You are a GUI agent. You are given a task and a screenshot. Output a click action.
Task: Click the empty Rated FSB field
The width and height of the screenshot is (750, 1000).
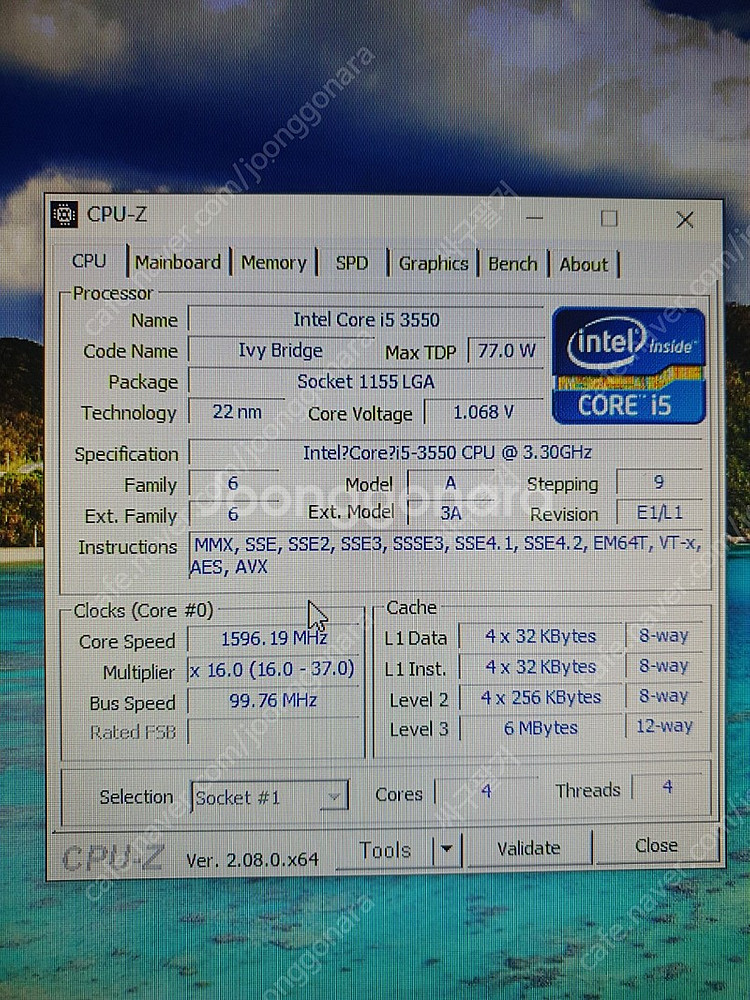(273, 731)
